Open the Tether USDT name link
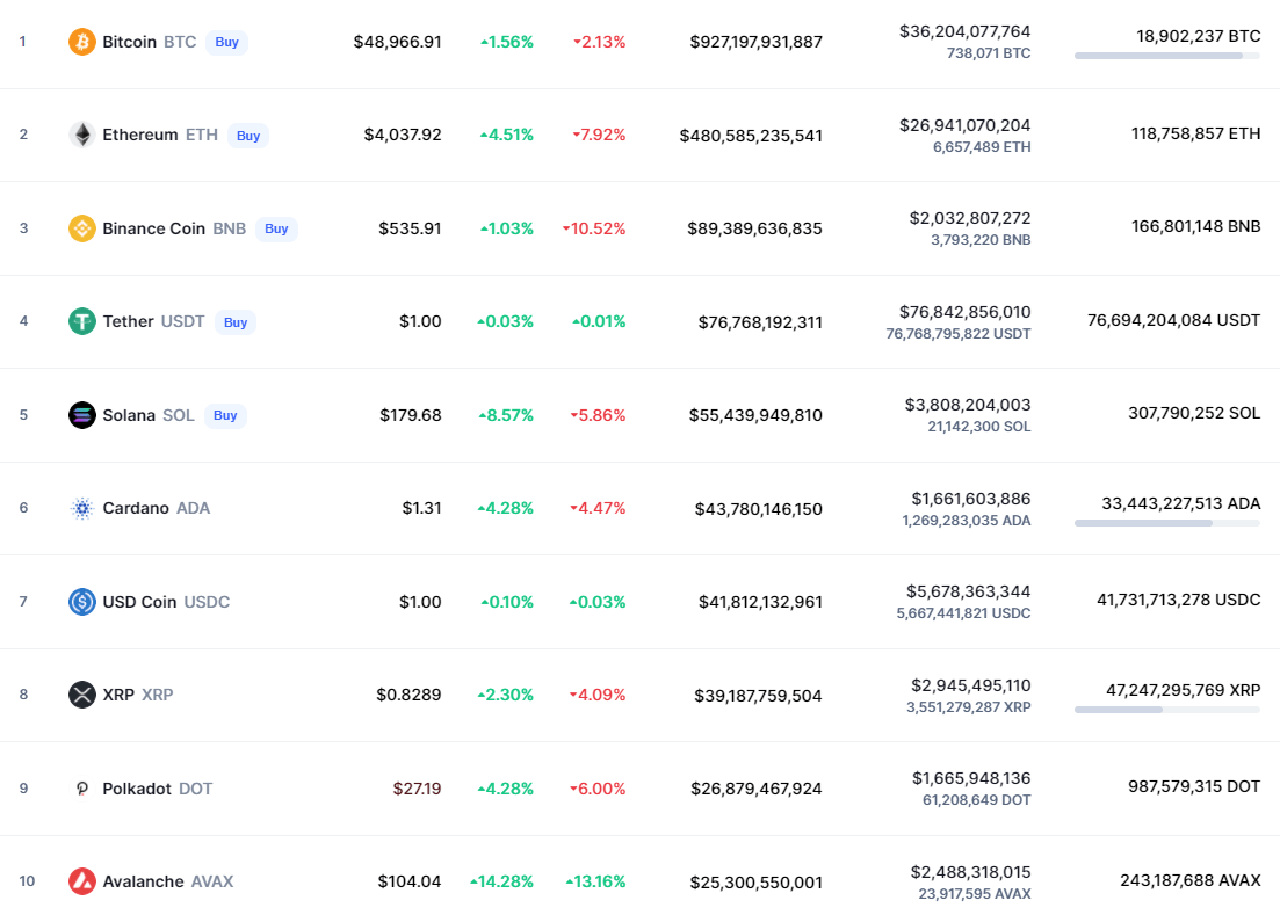This screenshot has width=1280, height=915. coord(153,321)
